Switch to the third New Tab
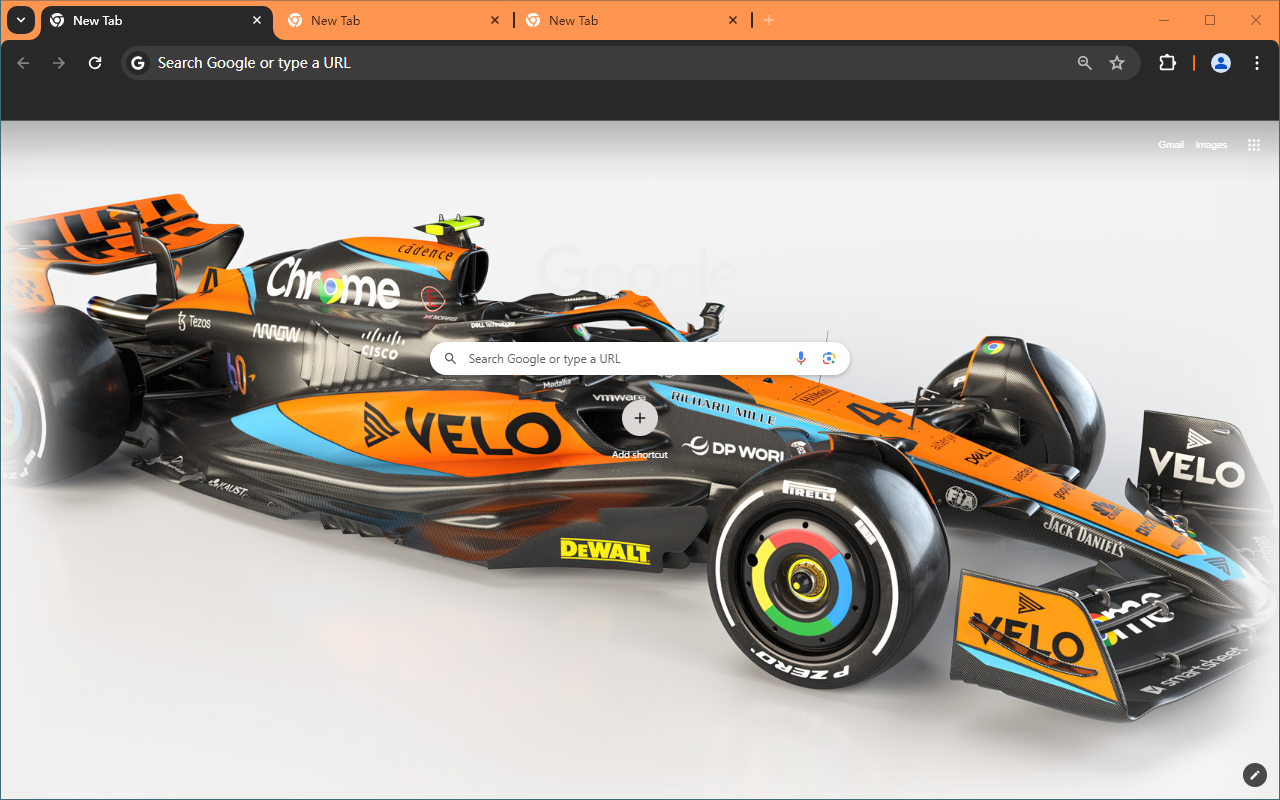The width and height of the screenshot is (1280, 800). [633, 20]
